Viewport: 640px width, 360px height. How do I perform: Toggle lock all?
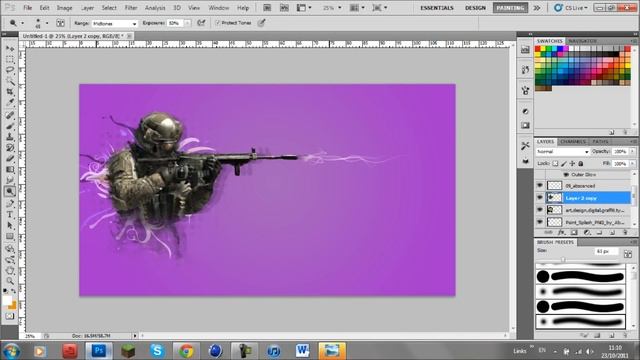(x=581, y=164)
